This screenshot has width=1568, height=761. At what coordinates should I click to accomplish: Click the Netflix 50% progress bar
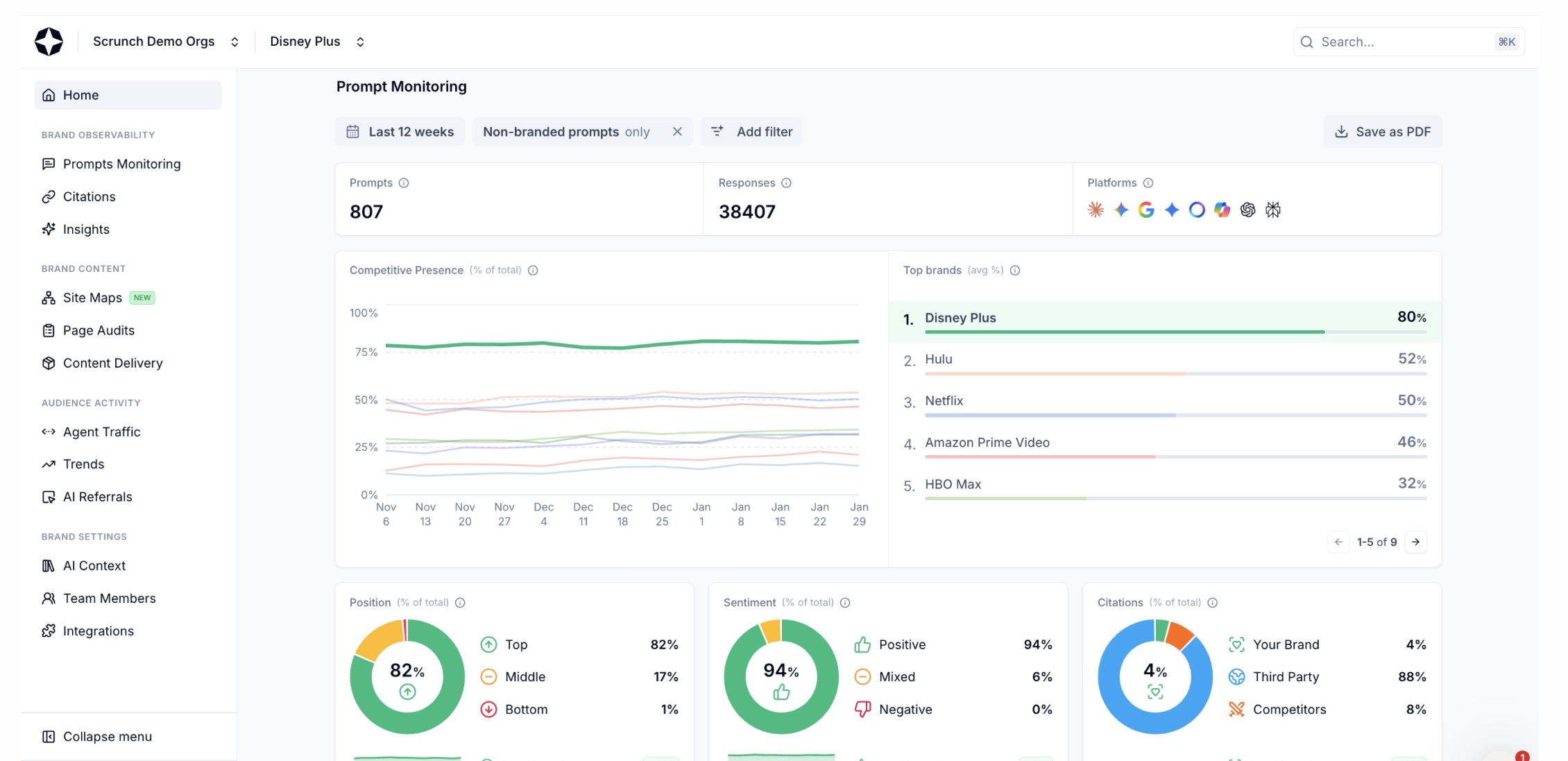pyautogui.click(x=1176, y=416)
